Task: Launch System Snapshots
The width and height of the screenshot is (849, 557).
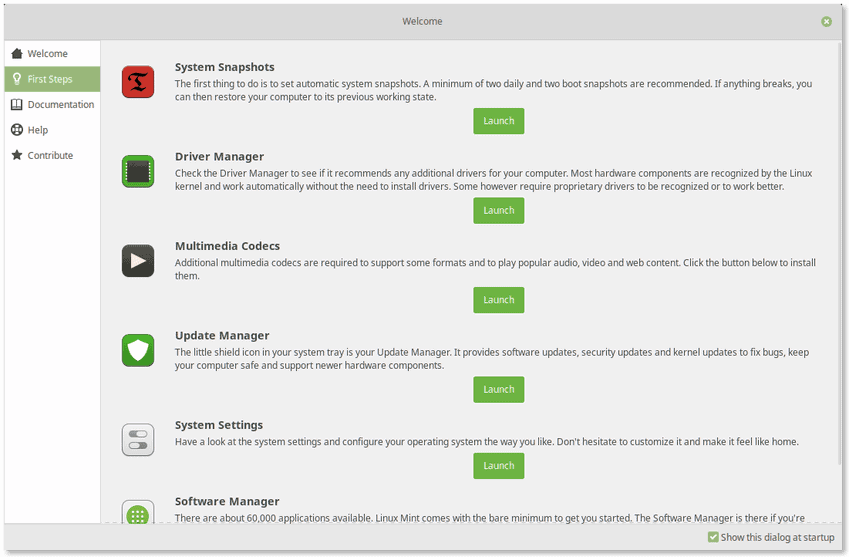Action: pos(499,121)
